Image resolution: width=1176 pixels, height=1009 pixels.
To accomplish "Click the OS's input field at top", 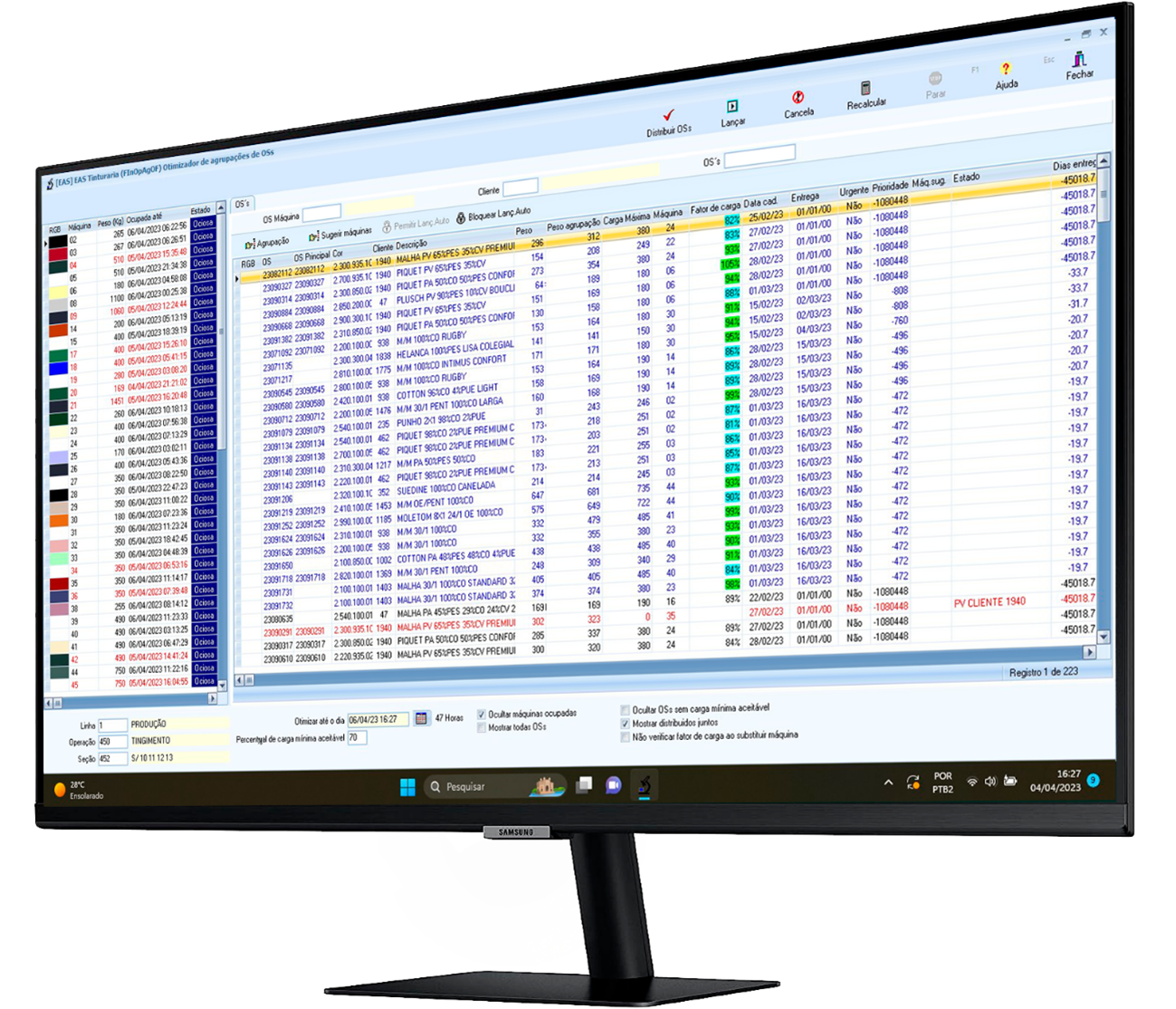I will click(x=759, y=156).
